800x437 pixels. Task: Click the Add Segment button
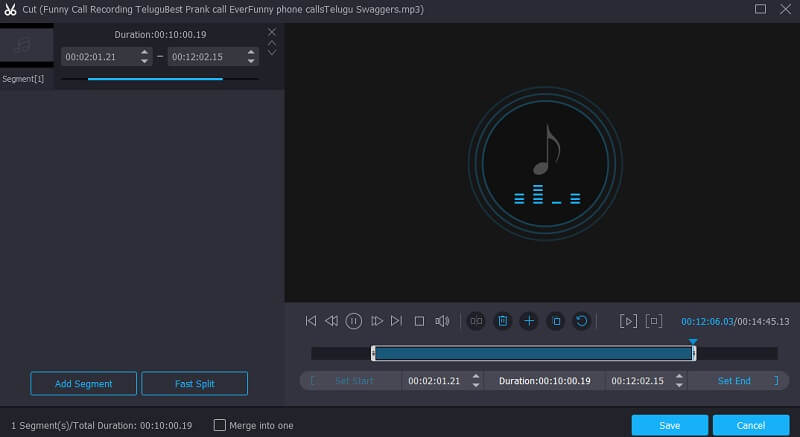click(84, 383)
